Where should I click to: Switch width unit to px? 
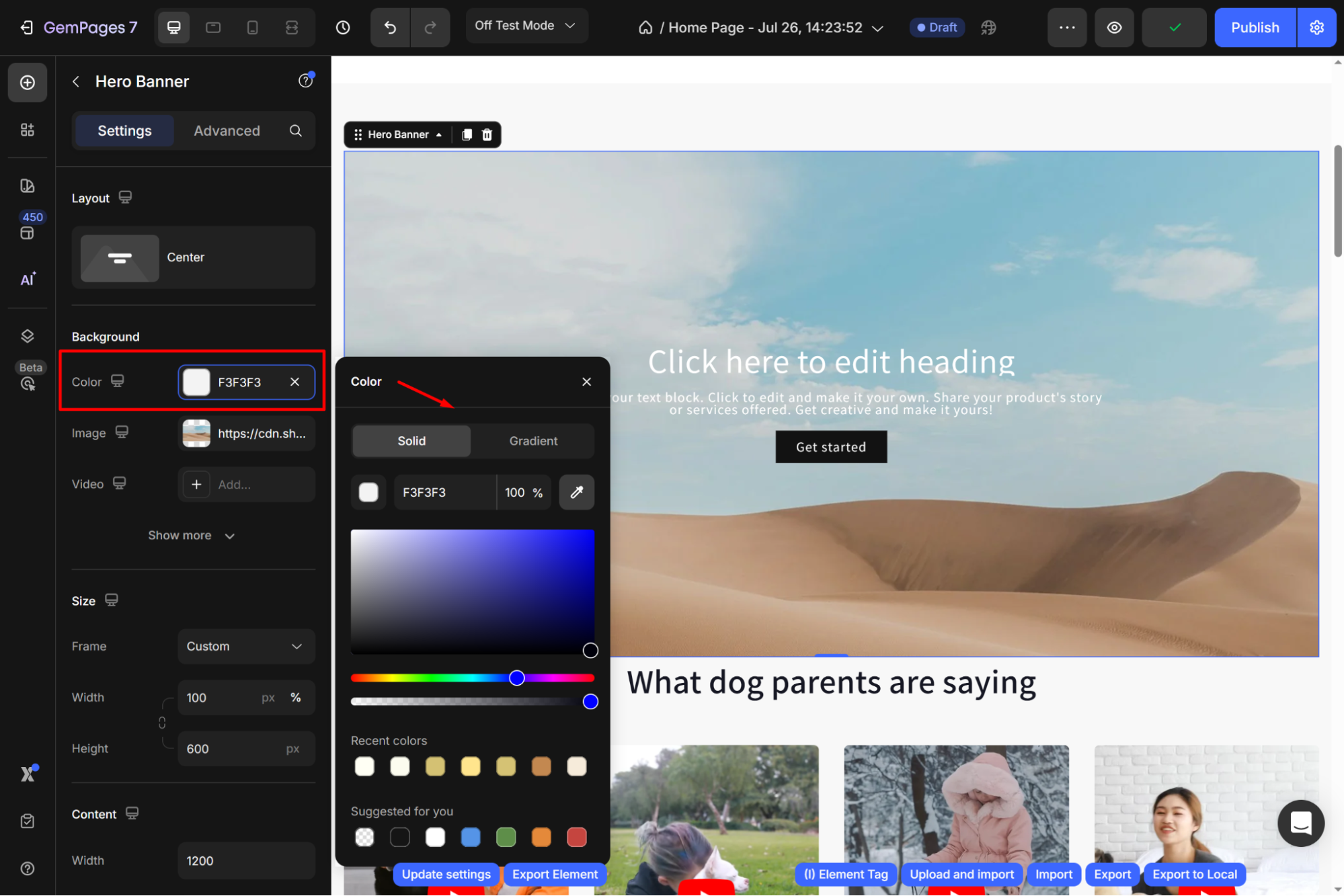(268, 698)
